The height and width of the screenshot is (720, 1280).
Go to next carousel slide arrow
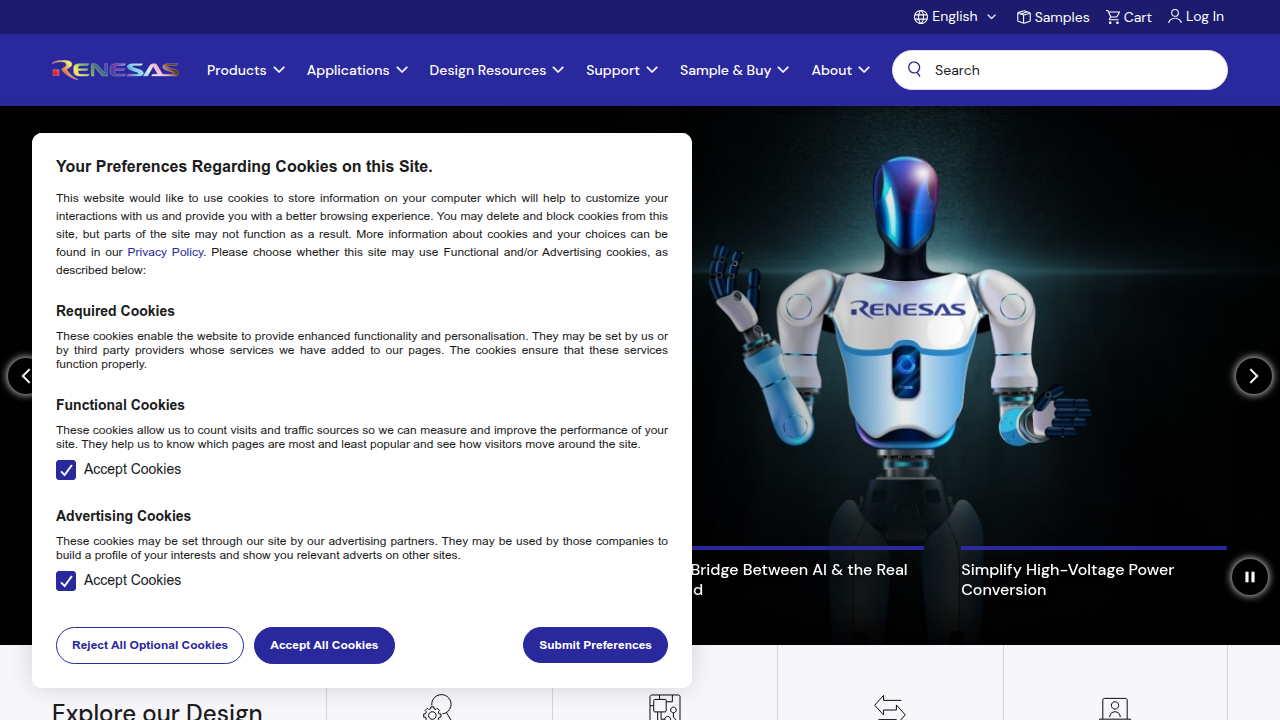[x=1254, y=376]
